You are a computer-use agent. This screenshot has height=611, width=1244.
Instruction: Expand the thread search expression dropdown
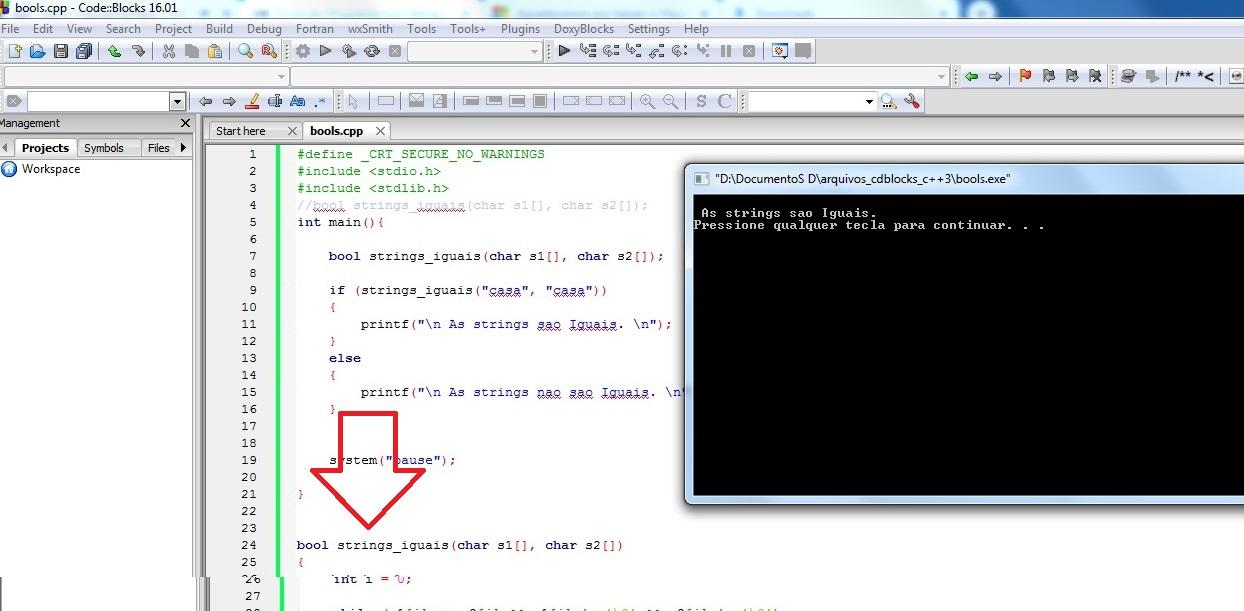[x=869, y=101]
